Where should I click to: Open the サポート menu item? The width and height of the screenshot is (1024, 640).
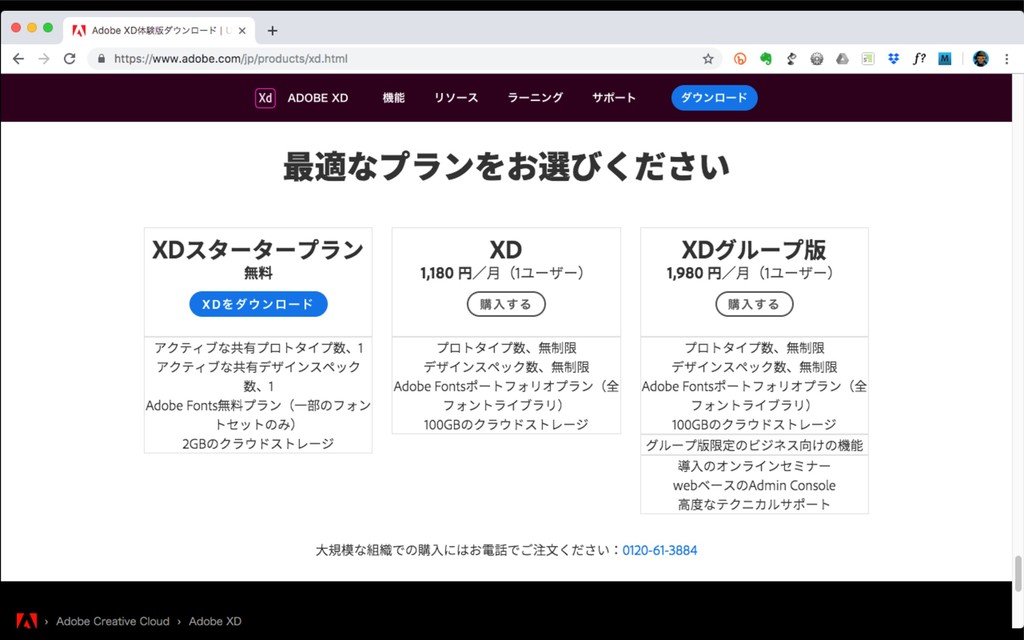(x=614, y=98)
